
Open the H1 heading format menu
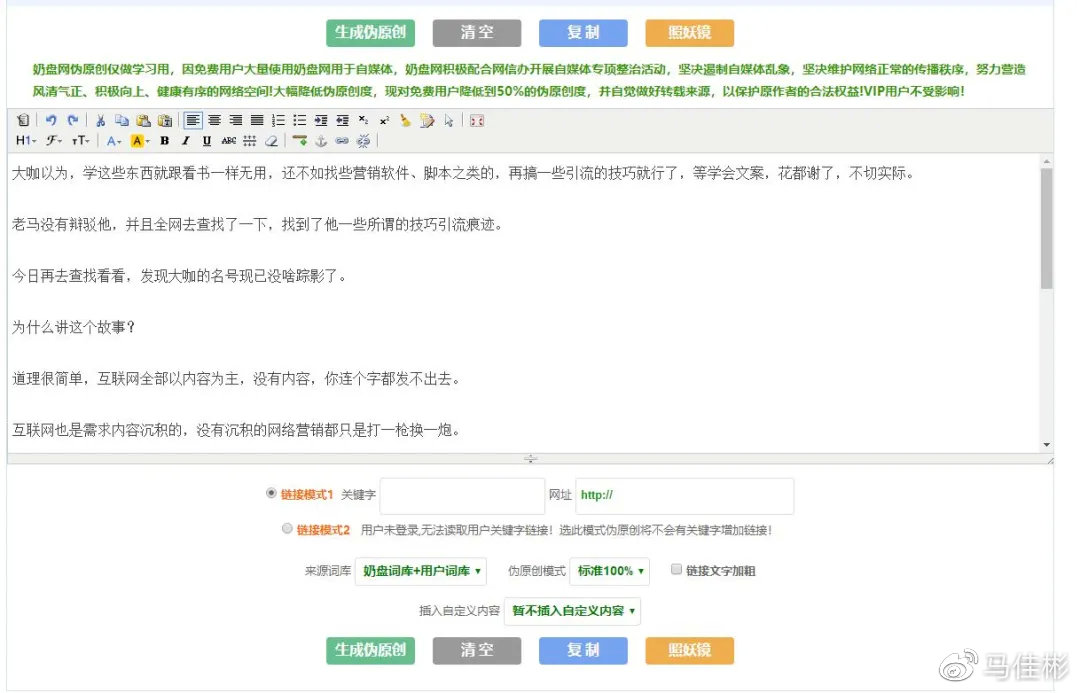[25, 141]
